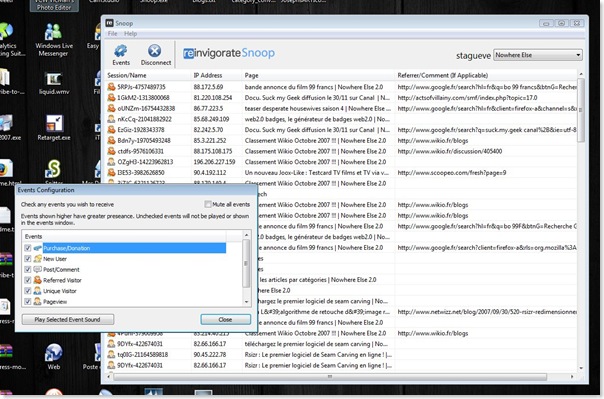Click the New User event icon
Viewport: 604px width, 399px height.
[37, 258]
